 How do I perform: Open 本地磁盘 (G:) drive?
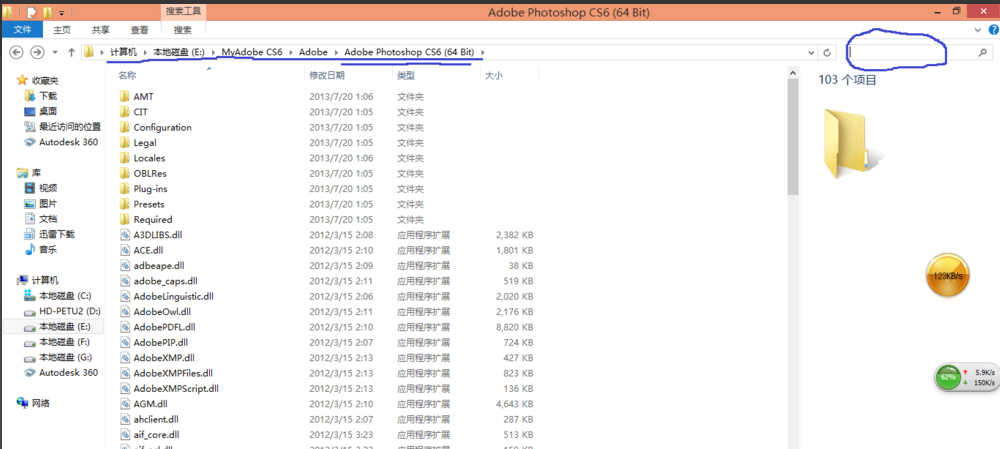[x=57, y=357]
